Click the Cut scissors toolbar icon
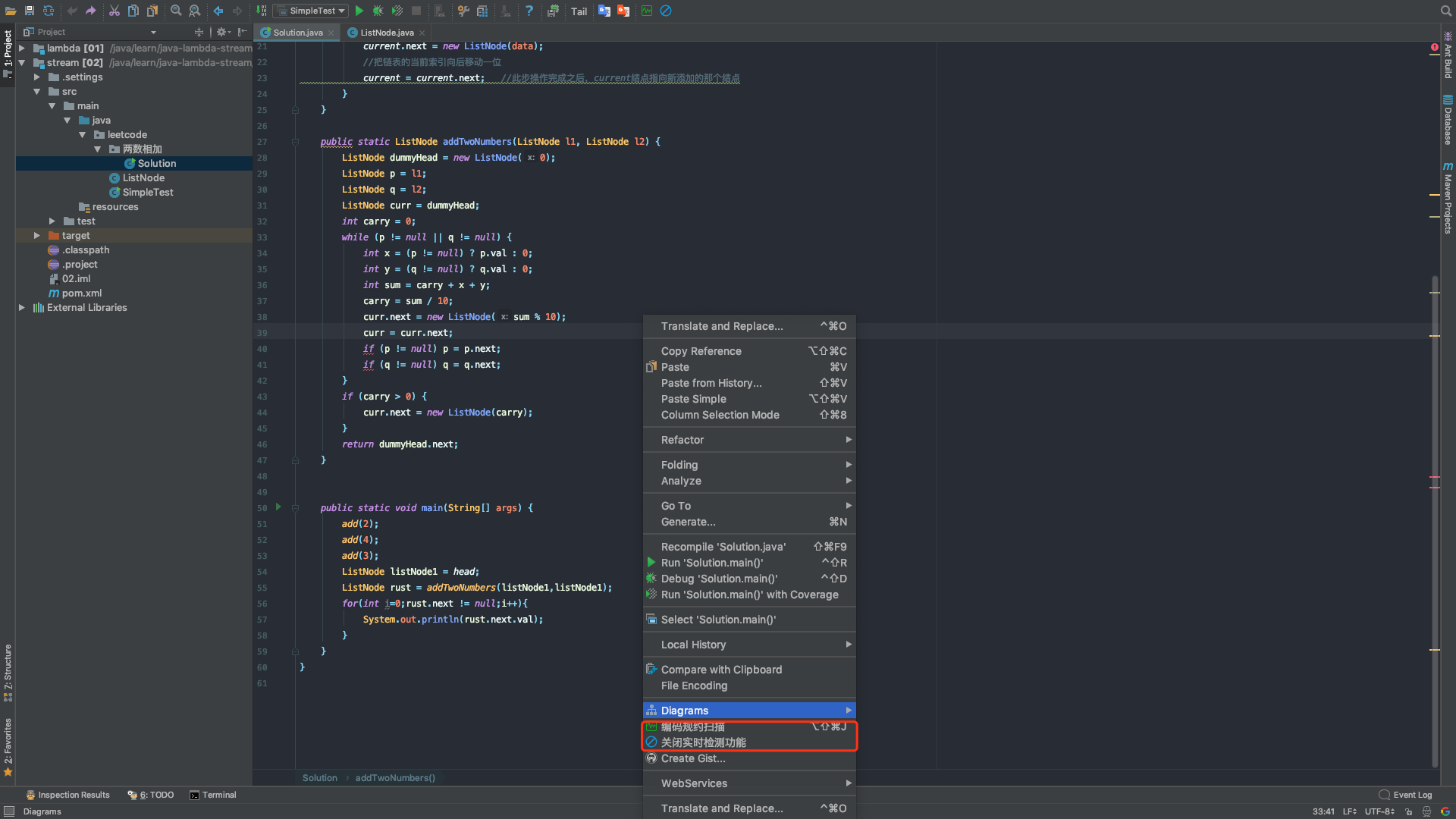1456x819 pixels. coord(114,11)
